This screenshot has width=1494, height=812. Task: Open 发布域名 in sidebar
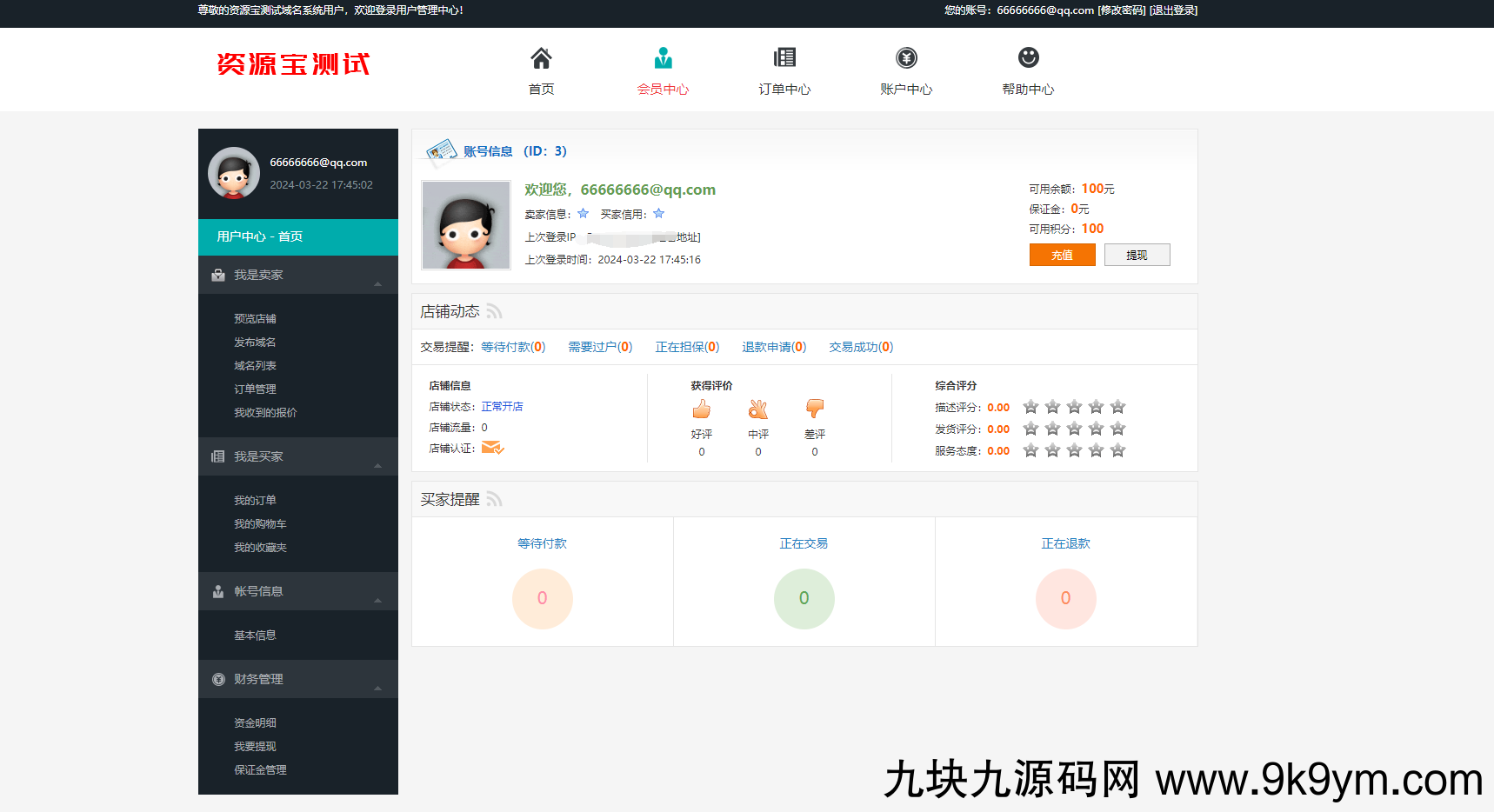pos(255,343)
